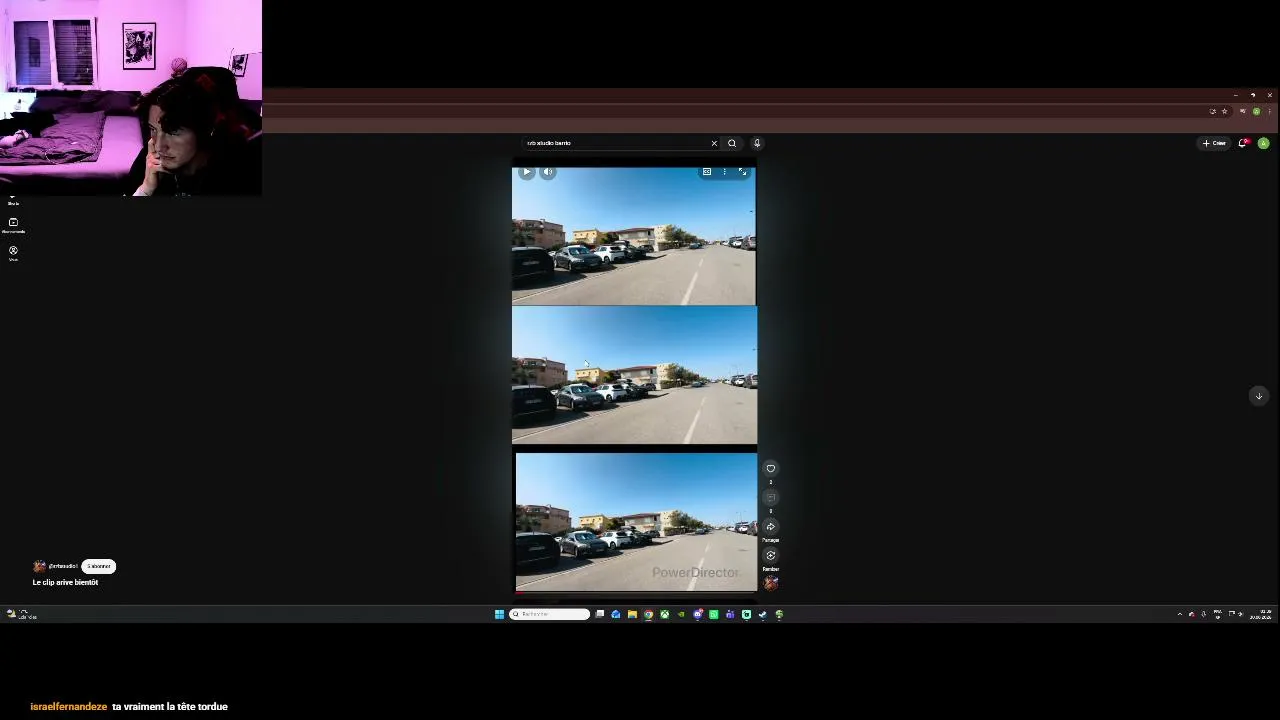Seek using the red video progress bar
Viewport: 1280px width, 720px height.
click(636, 593)
